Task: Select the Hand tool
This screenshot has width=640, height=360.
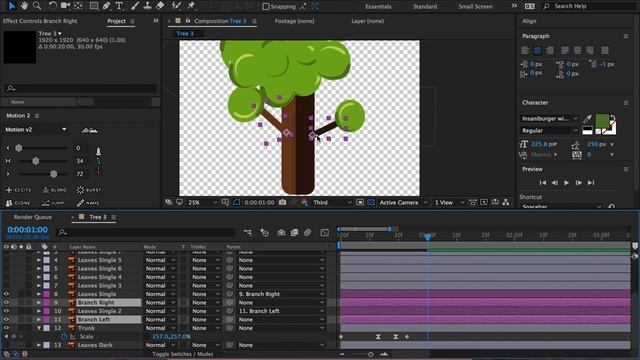Action: pyautogui.click(x=24, y=6)
